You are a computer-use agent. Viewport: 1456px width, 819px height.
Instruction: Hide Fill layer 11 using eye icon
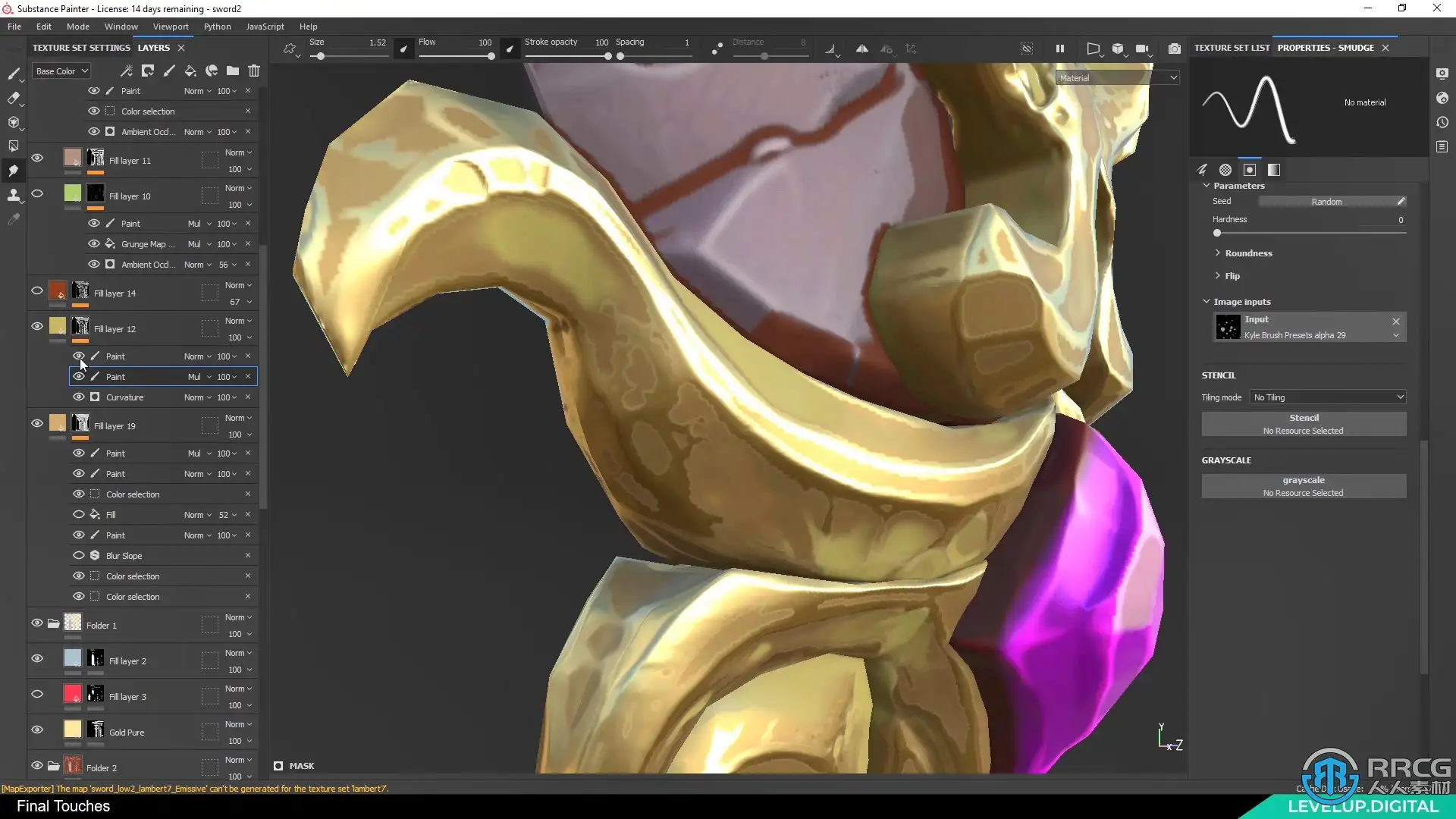coord(36,158)
